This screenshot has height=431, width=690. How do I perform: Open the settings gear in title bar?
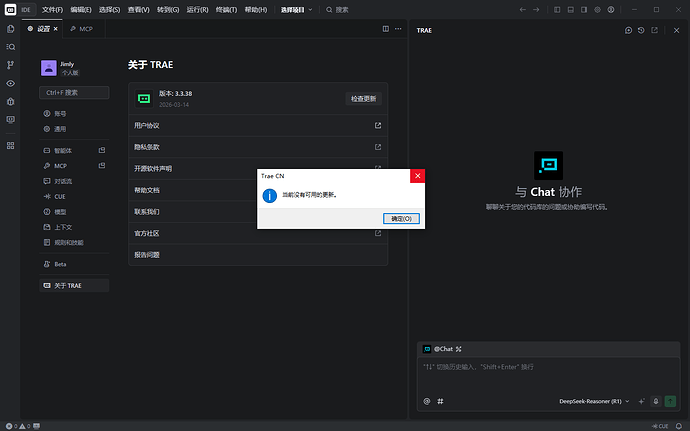(598, 10)
